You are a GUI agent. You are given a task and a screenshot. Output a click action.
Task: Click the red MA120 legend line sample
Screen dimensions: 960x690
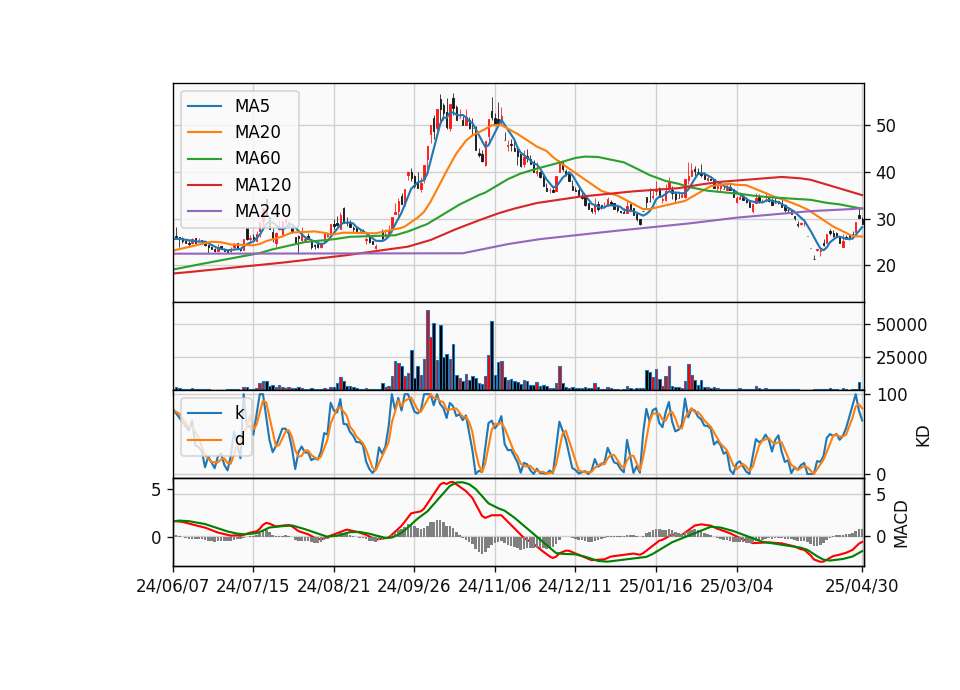click(204, 185)
